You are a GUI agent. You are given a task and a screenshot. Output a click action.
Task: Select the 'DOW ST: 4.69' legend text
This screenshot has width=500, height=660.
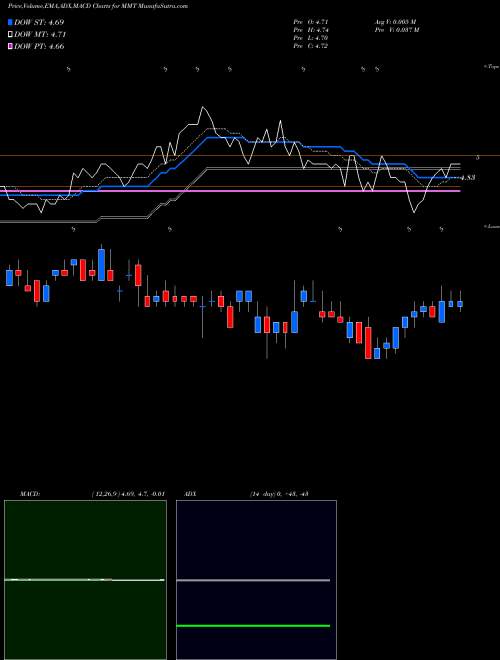point(39,22)
